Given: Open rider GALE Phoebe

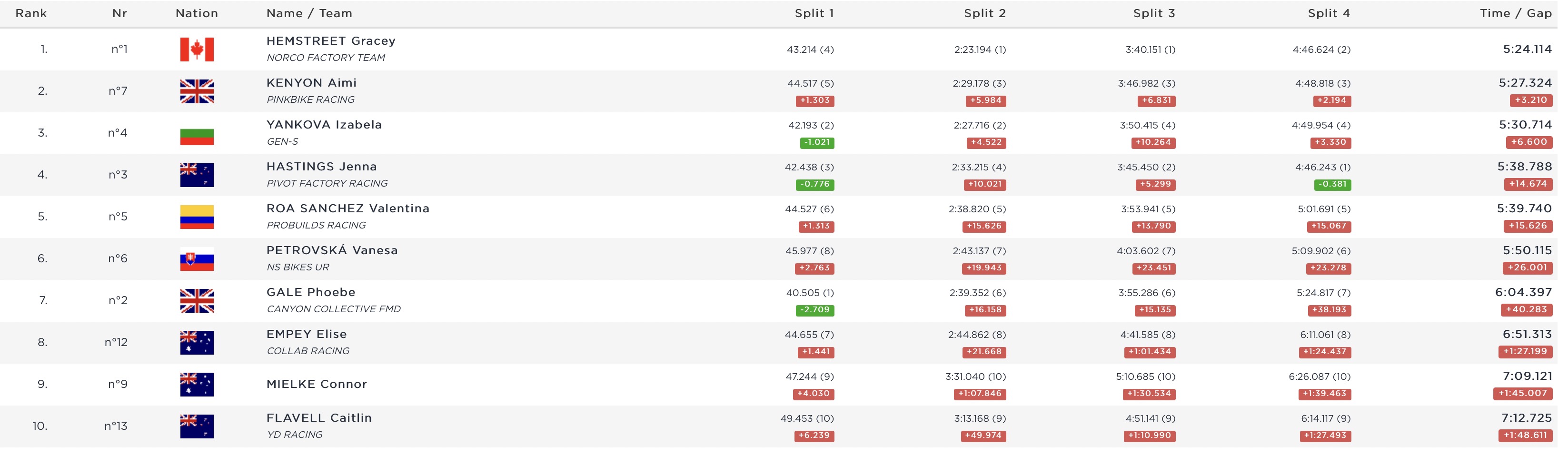Looking at the screenshot, I should point(310,292).
